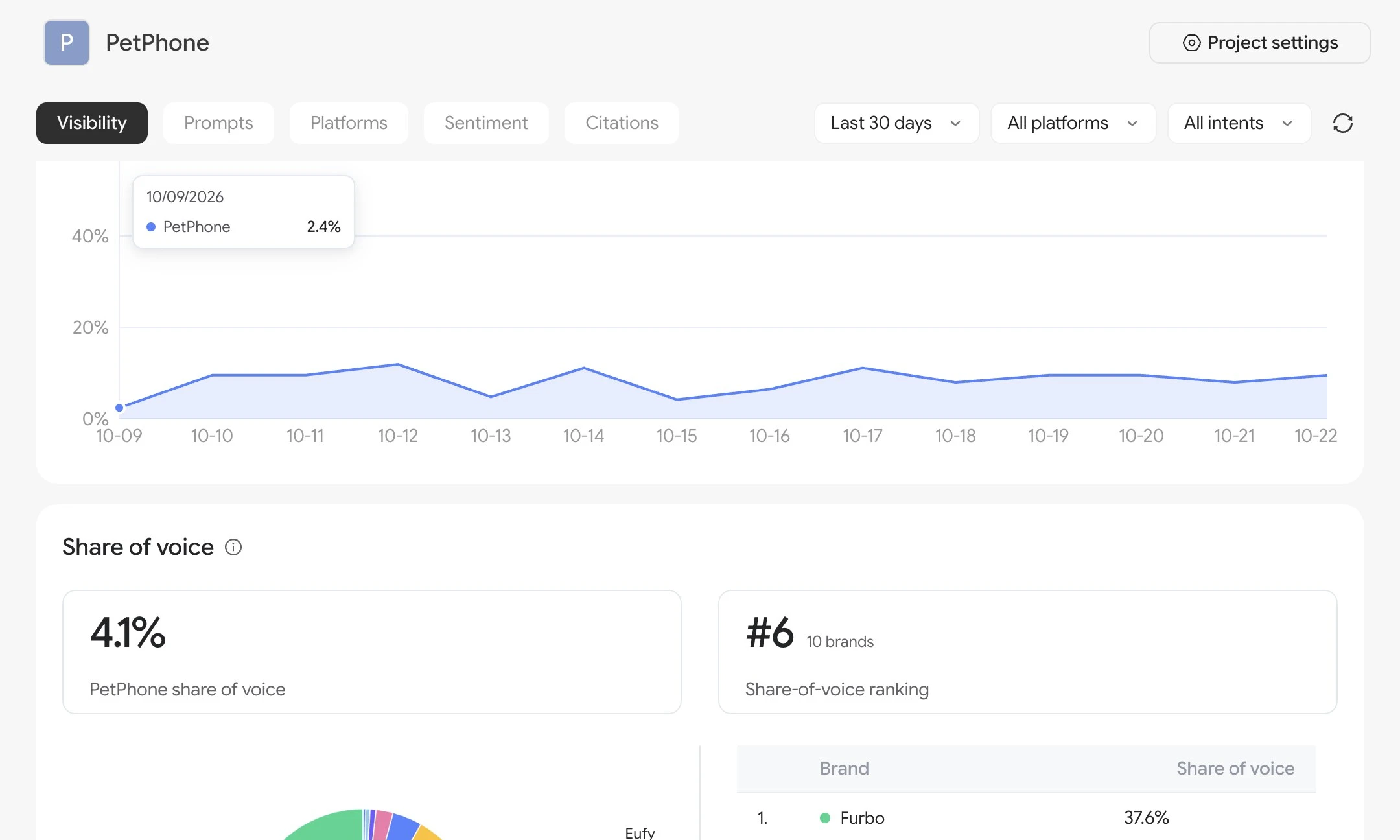Click the 40% y-axis label
Screen dimensions: 1400x840
(x=90, y=236)
